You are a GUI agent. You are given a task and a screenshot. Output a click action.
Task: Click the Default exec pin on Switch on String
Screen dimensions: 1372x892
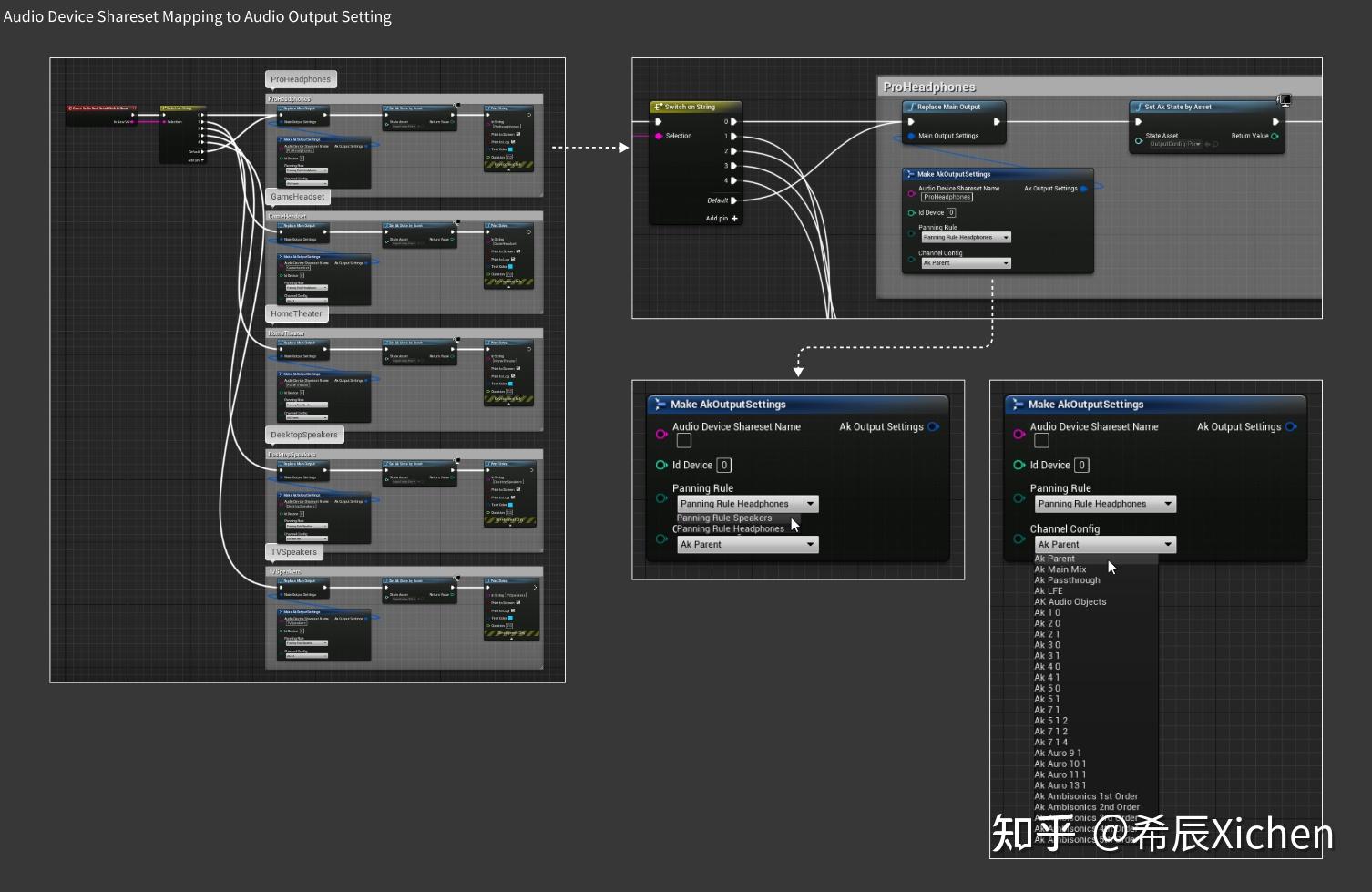[732, 200]
